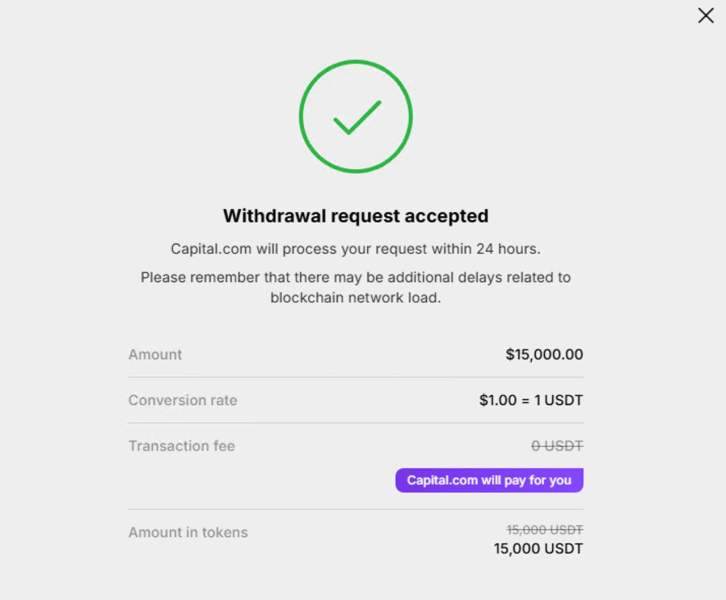Click the green checkmark success icon
The width and height of the screenshot is (726, 600).
(x=357, y=117)
